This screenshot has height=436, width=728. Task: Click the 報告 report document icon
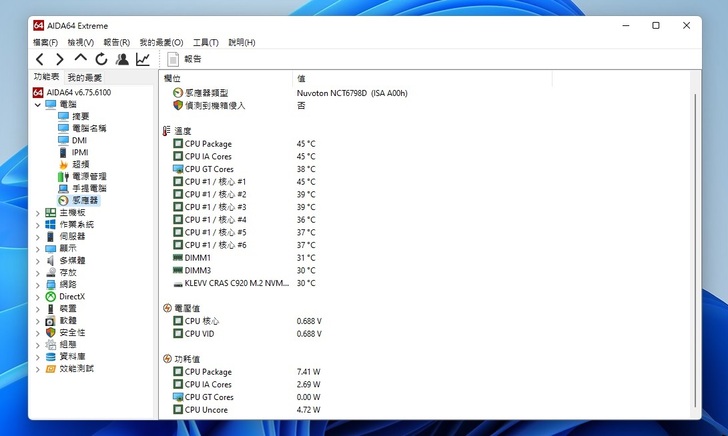[173, 59]
